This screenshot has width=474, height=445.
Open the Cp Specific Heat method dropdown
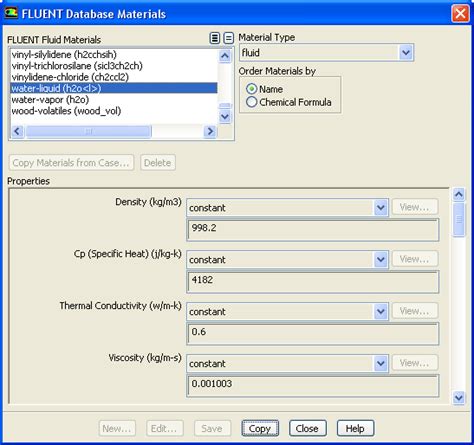click(381, 260)
